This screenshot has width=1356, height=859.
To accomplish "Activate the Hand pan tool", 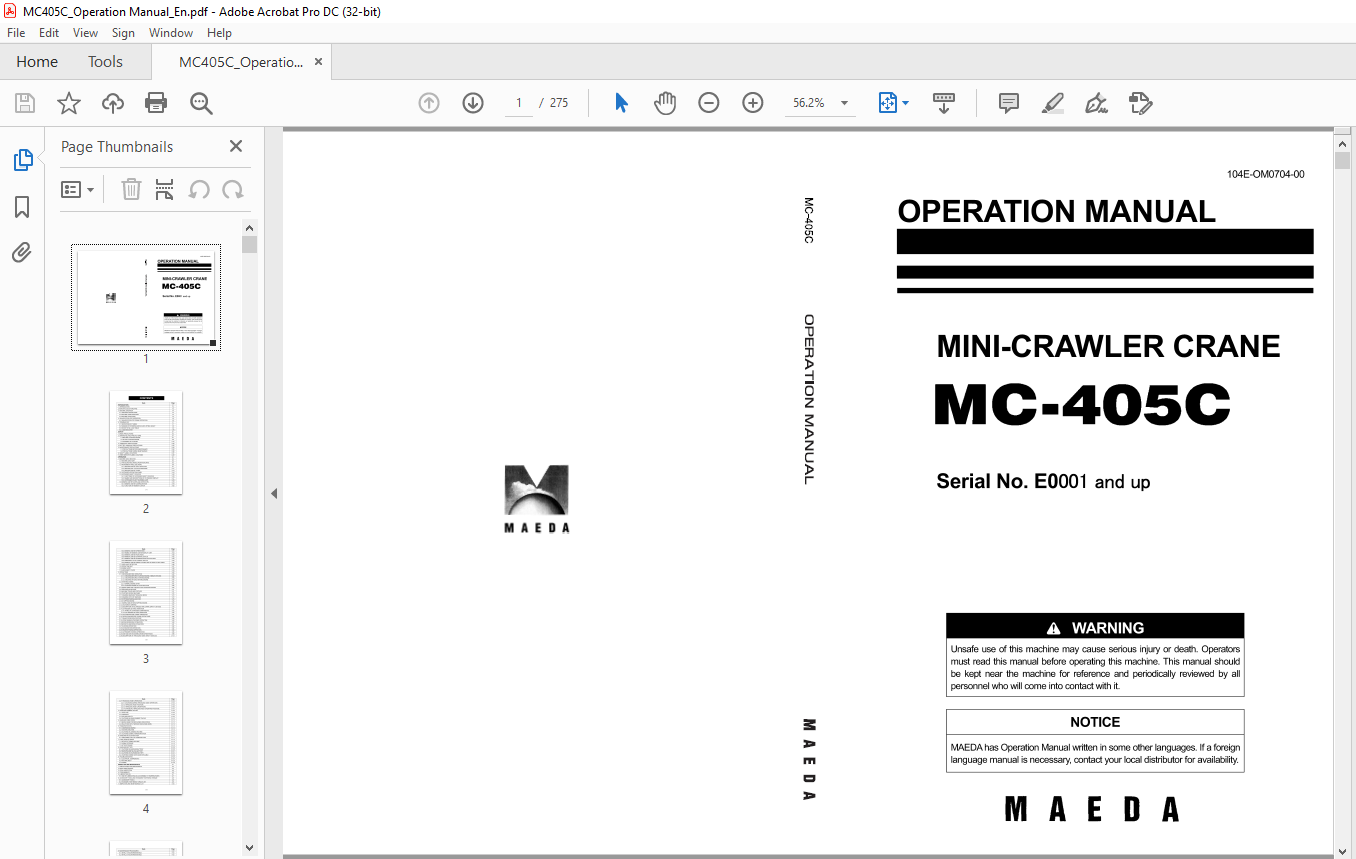I will point(665,103).
